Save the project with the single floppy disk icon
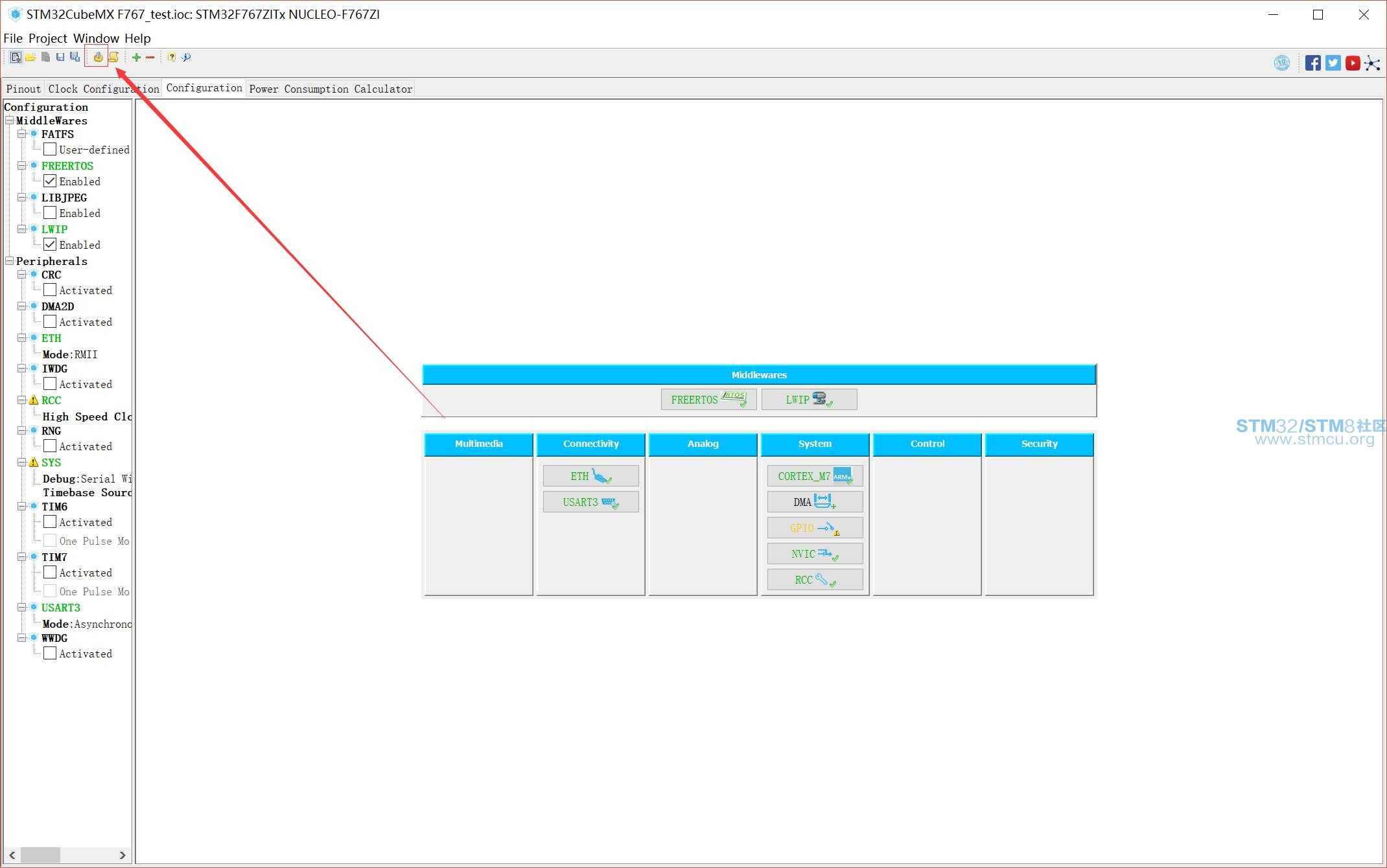1387x868 pixels. pos(60,57)
